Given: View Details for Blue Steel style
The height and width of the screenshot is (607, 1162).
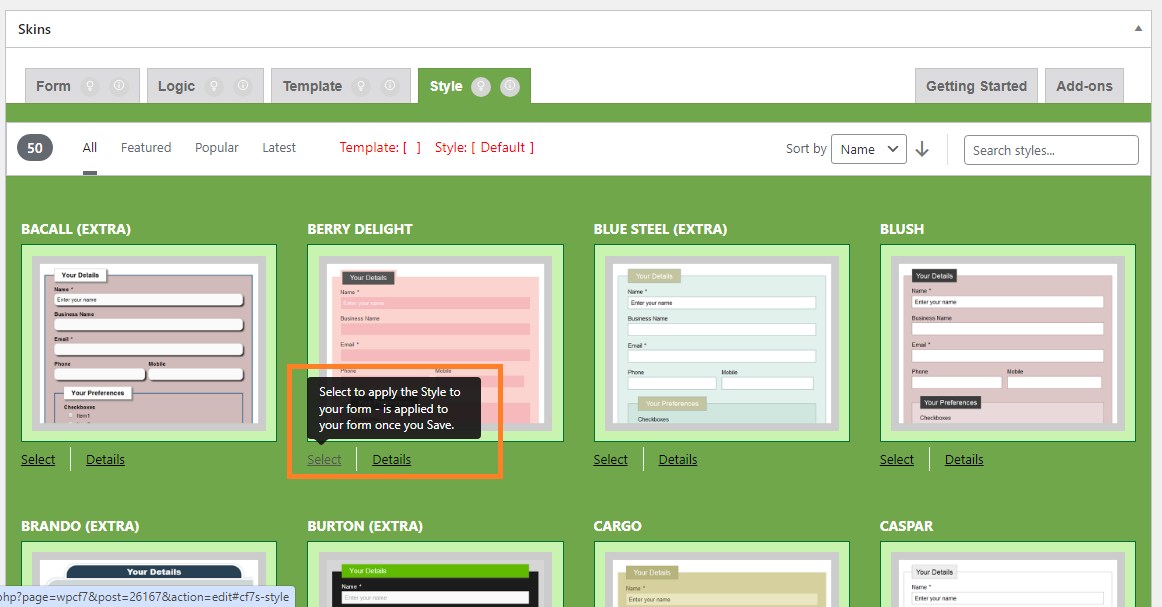Looking at the screenshot, I should pyautogui.click(x=677, y=459).
